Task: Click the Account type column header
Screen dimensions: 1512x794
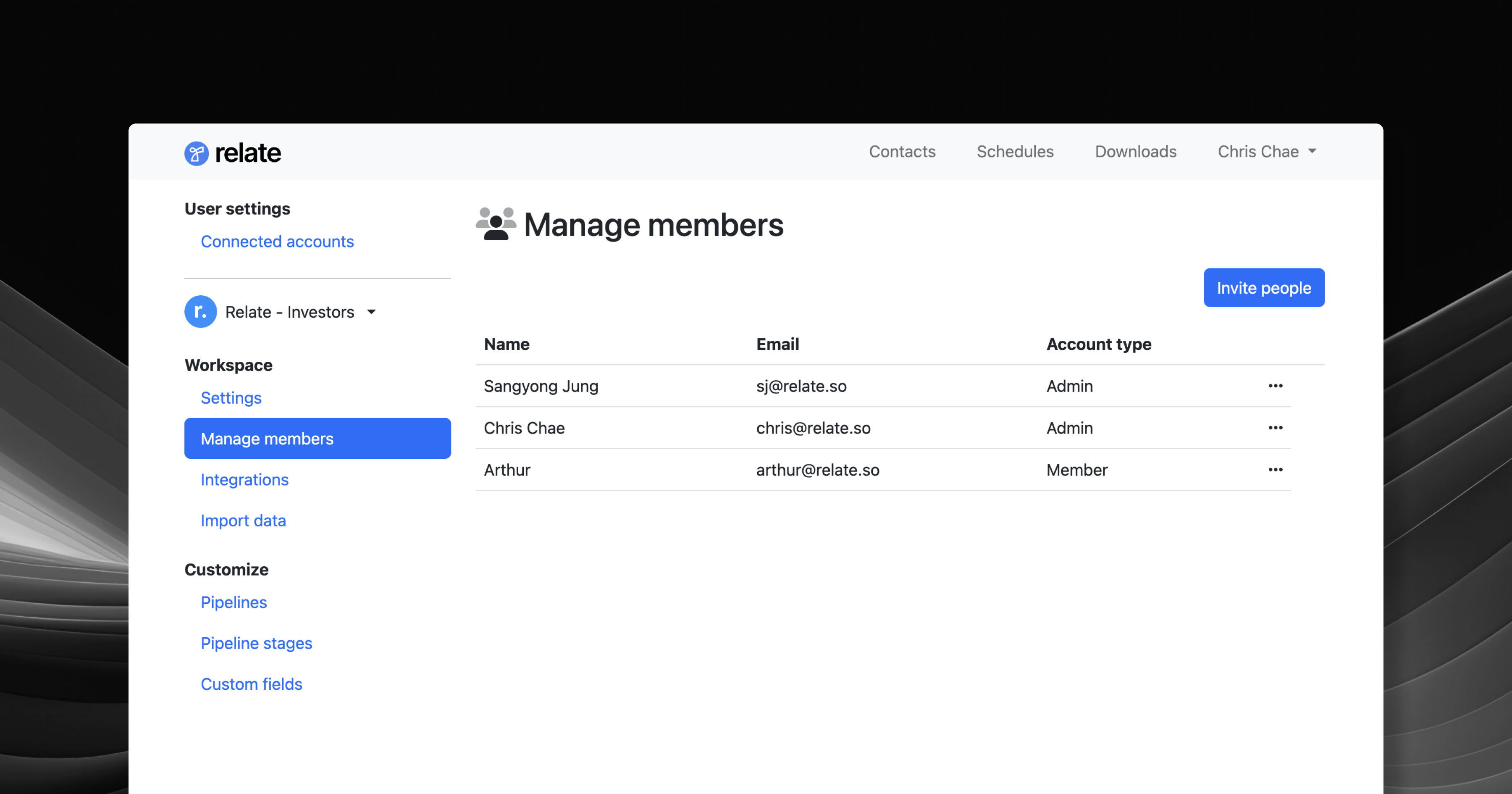Action: pos(1099,344)
